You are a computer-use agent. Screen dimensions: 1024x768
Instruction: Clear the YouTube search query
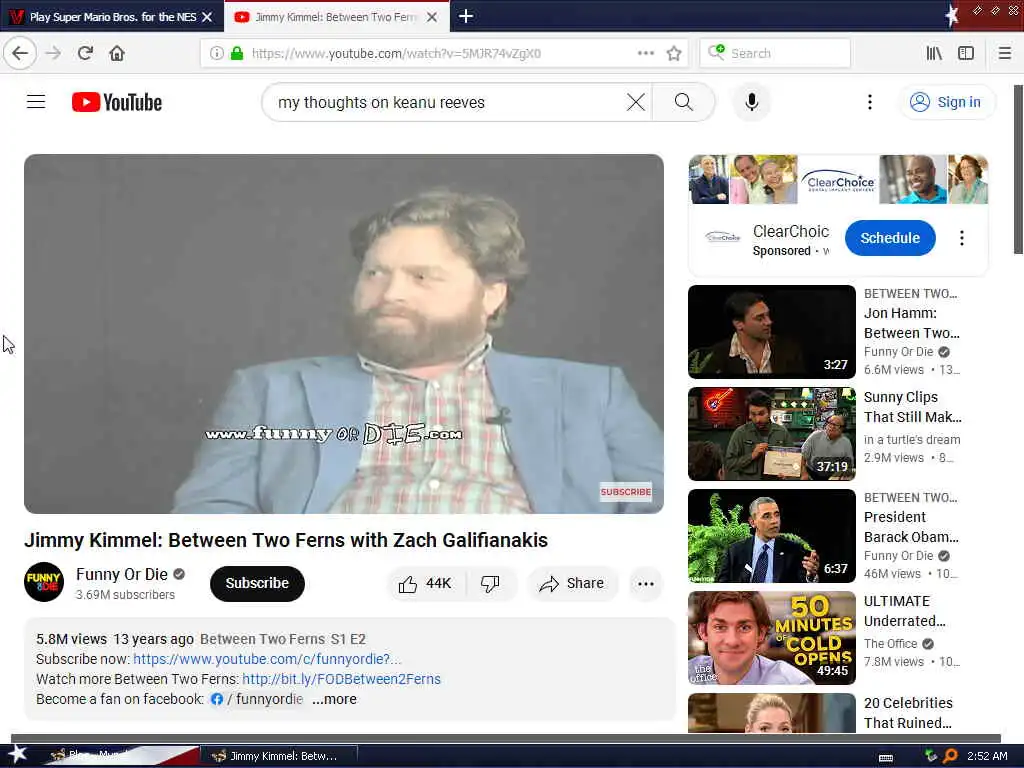pyautogui.click(x=635, y=102)
